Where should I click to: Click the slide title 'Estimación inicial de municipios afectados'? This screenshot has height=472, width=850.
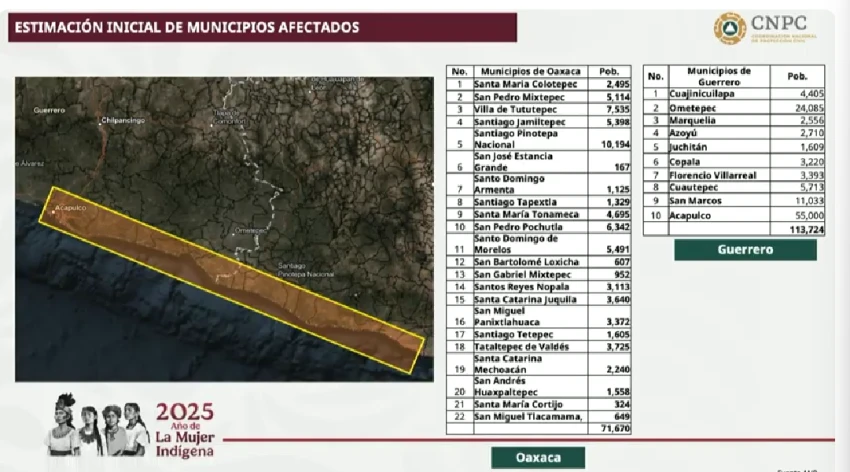(185, 28)
